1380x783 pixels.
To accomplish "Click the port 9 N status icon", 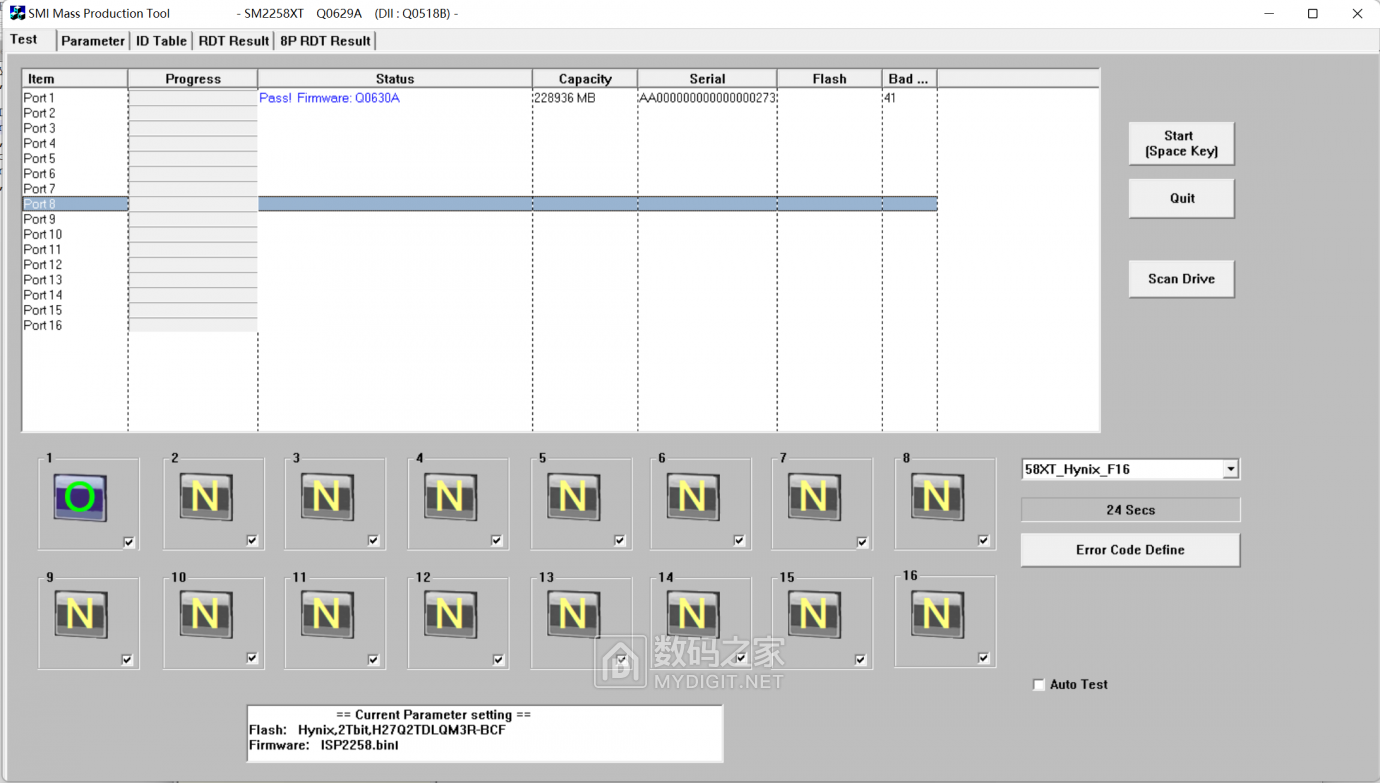I will click(80, 614).
